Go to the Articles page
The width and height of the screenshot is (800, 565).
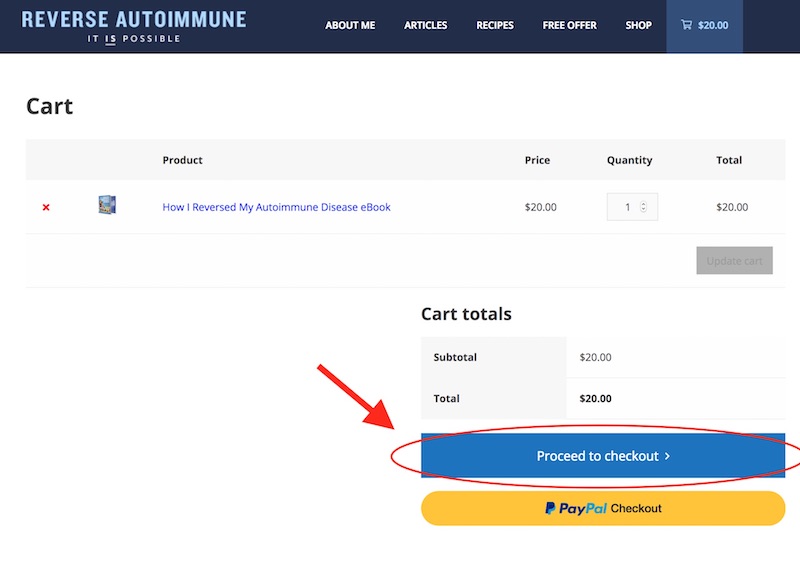point(425,26)
